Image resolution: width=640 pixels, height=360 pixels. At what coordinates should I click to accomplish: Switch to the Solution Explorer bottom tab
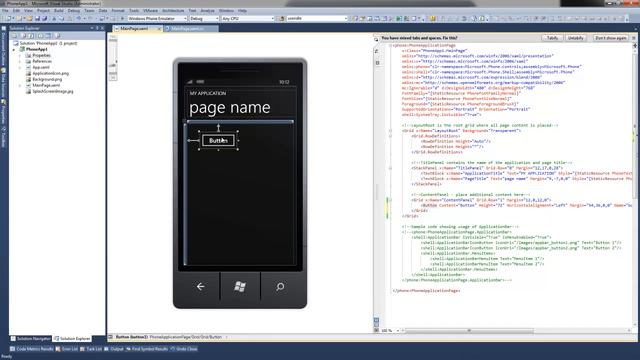(x=73, y=339)
